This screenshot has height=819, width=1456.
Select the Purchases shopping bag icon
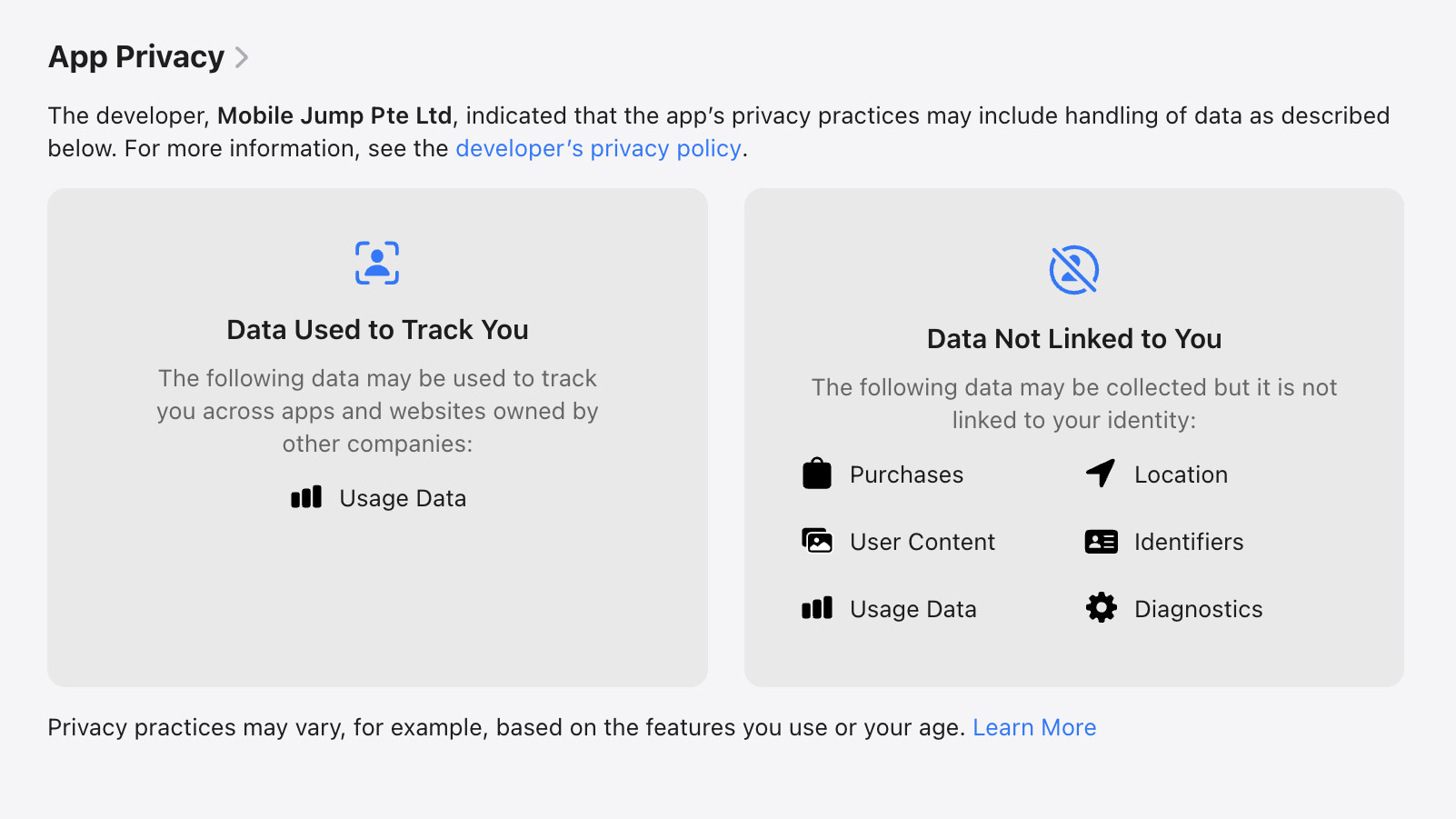(817, 474)
